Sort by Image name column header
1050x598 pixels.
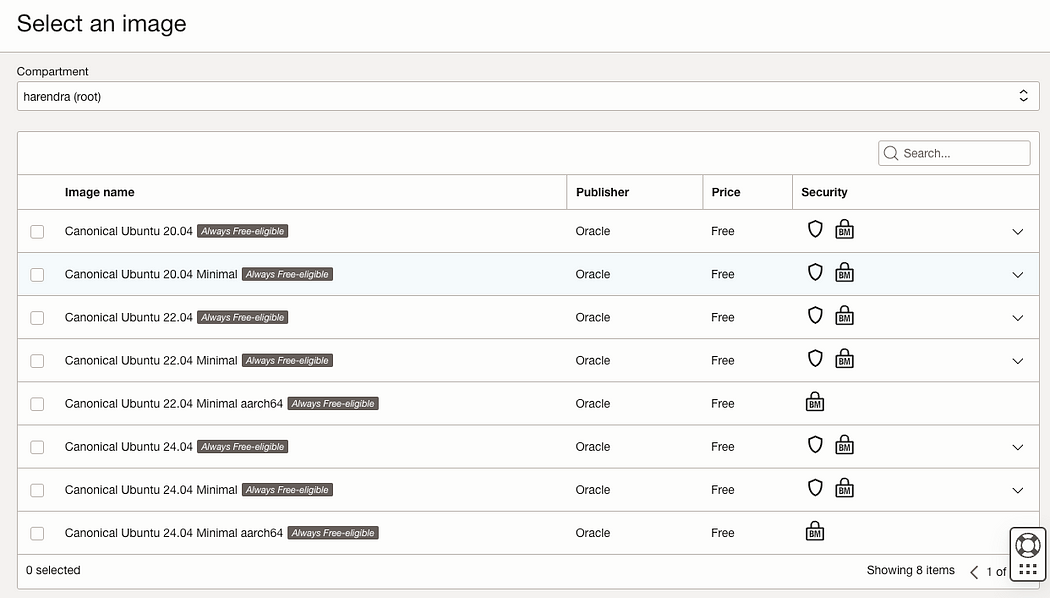tap(99, 192)
